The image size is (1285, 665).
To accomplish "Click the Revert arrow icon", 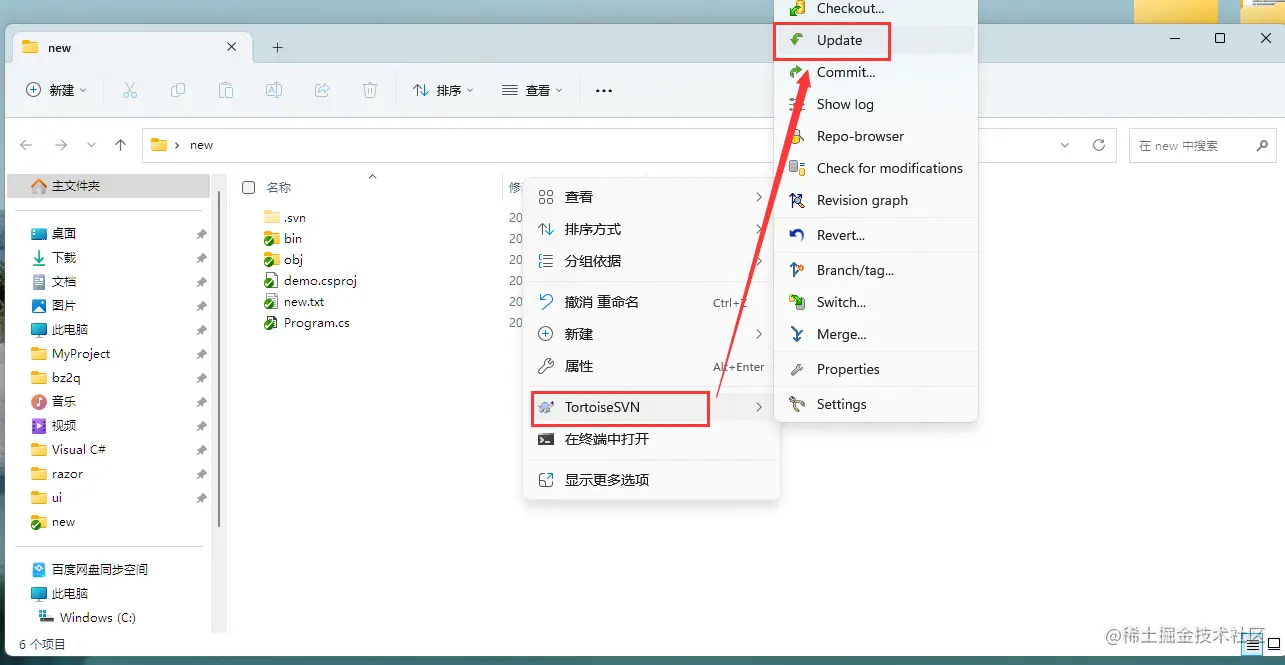I will 797,235.
